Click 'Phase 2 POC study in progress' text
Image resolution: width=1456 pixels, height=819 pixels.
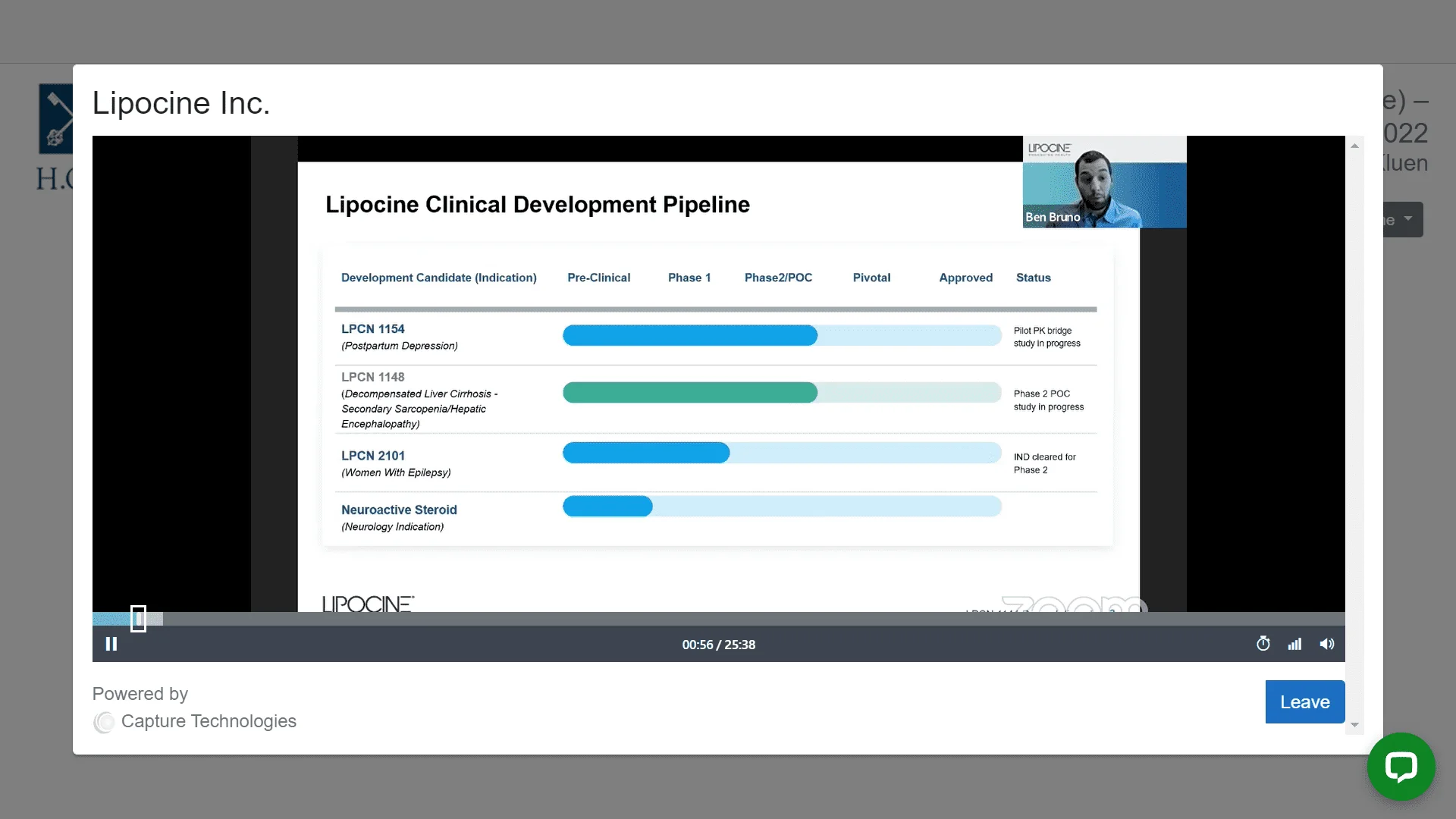(1049, 400)
